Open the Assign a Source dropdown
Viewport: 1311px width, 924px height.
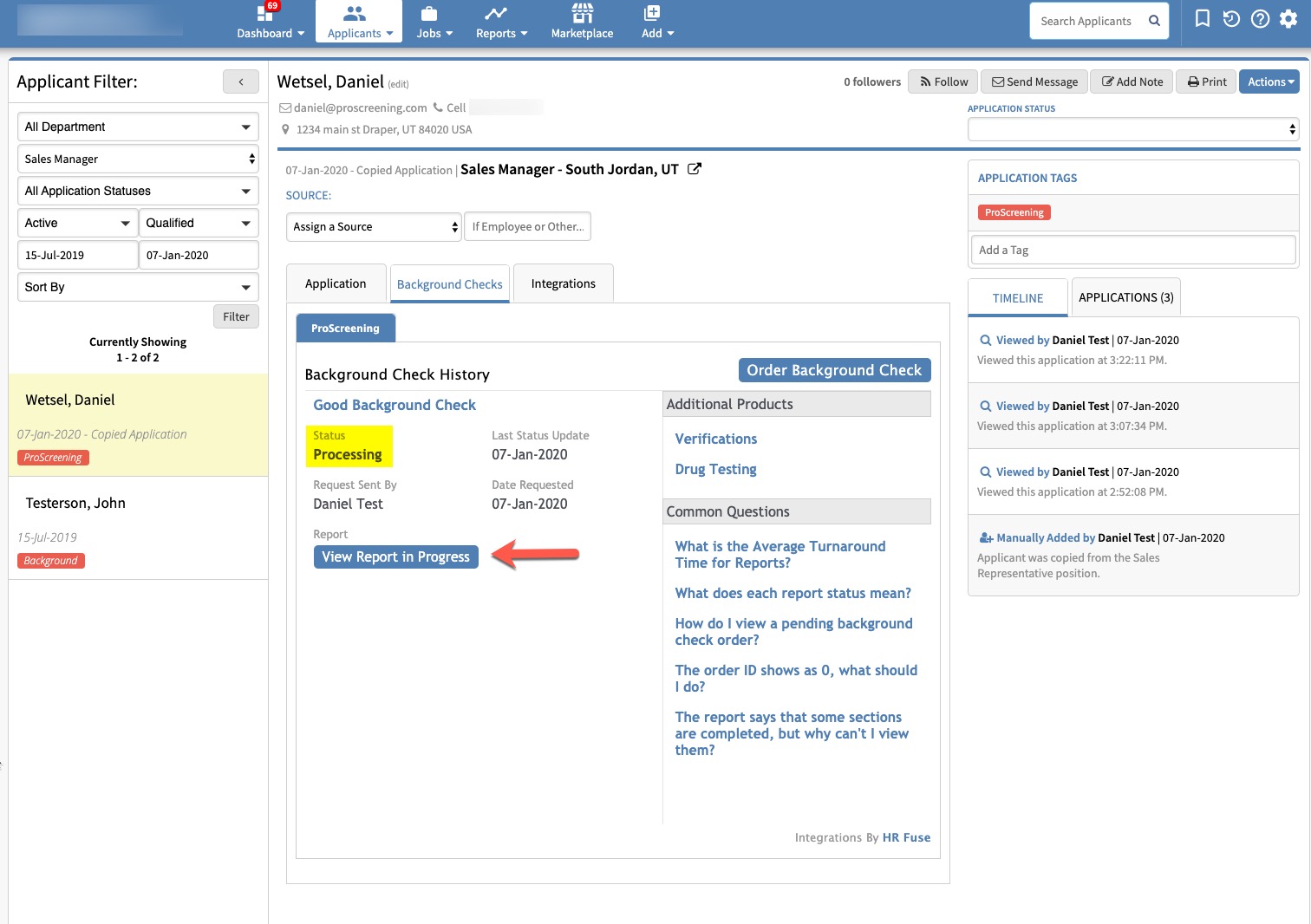[x=374, y=227]
